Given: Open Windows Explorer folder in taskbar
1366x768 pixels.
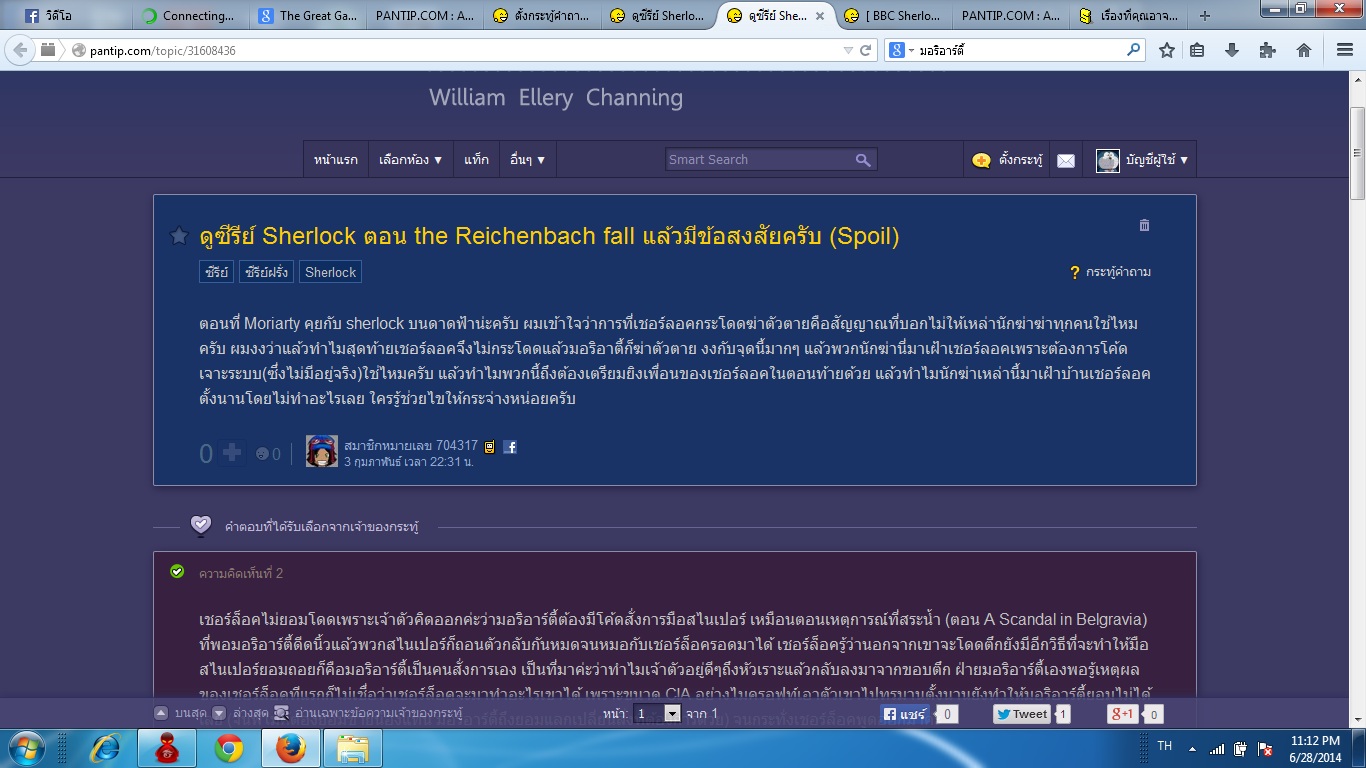Looking at the screenshot, I should 352,748.
